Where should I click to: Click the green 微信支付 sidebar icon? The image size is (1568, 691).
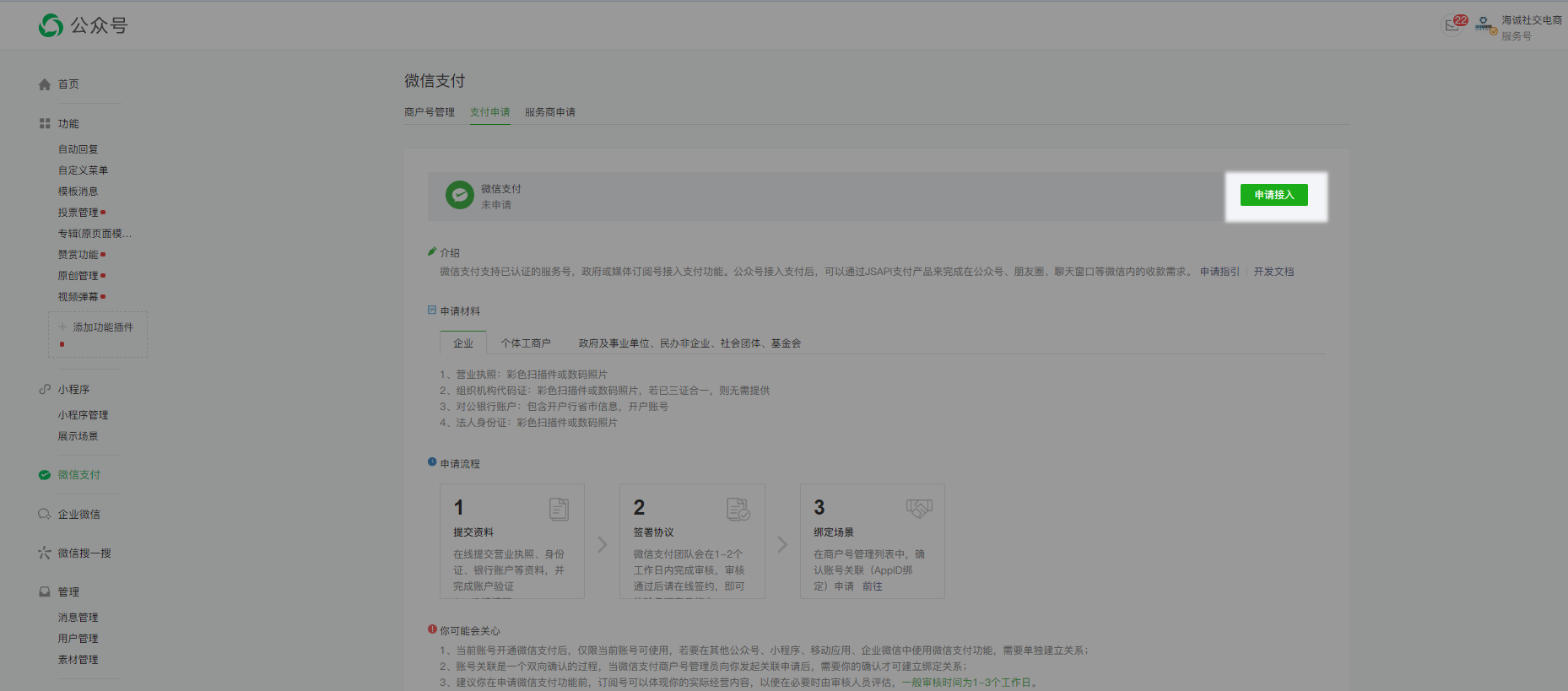pyautogui.click(x=45, y=475)
